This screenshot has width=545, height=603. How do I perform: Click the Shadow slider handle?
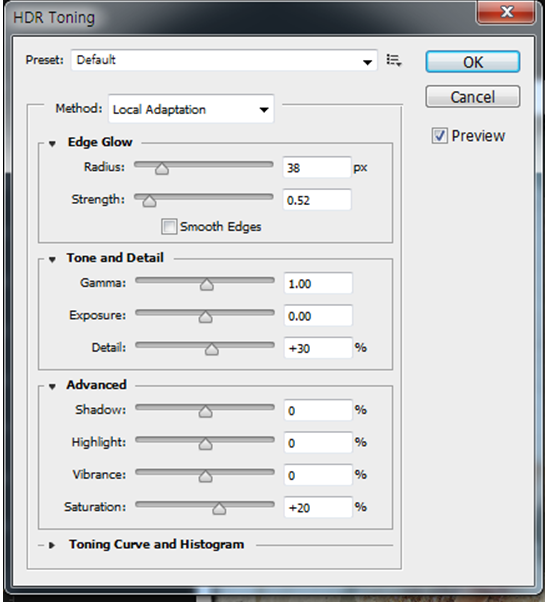point(205,411)
